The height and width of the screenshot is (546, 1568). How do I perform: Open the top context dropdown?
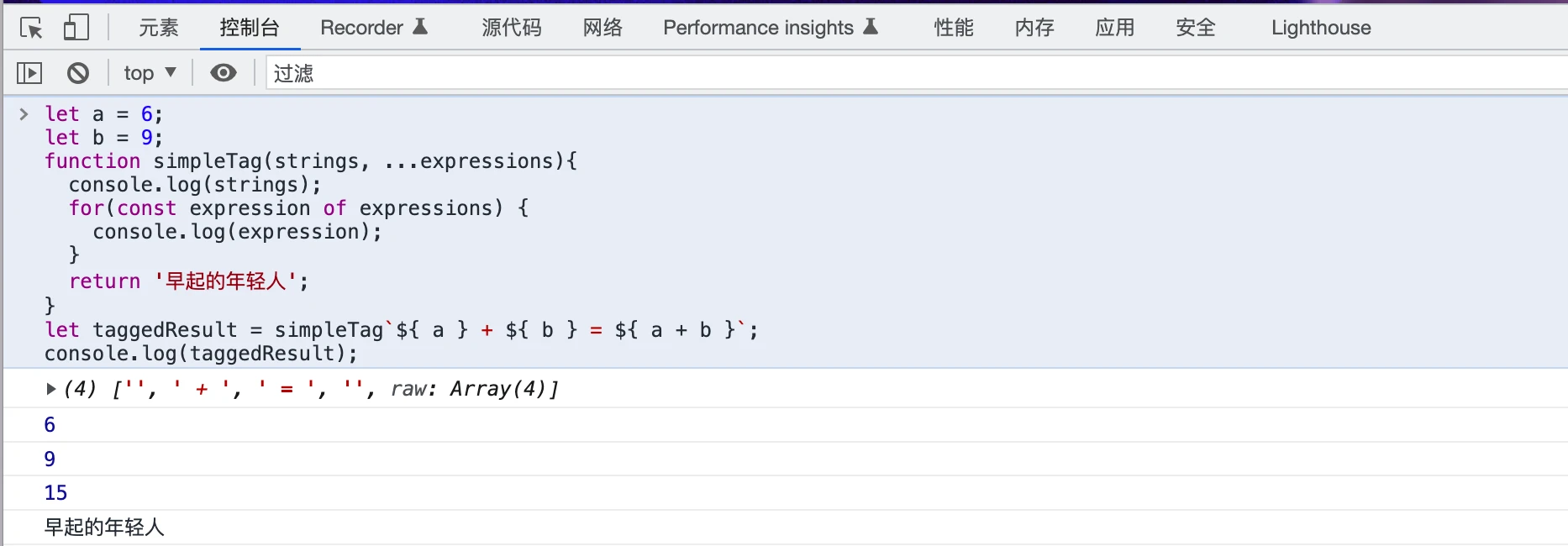coord(150,73)
